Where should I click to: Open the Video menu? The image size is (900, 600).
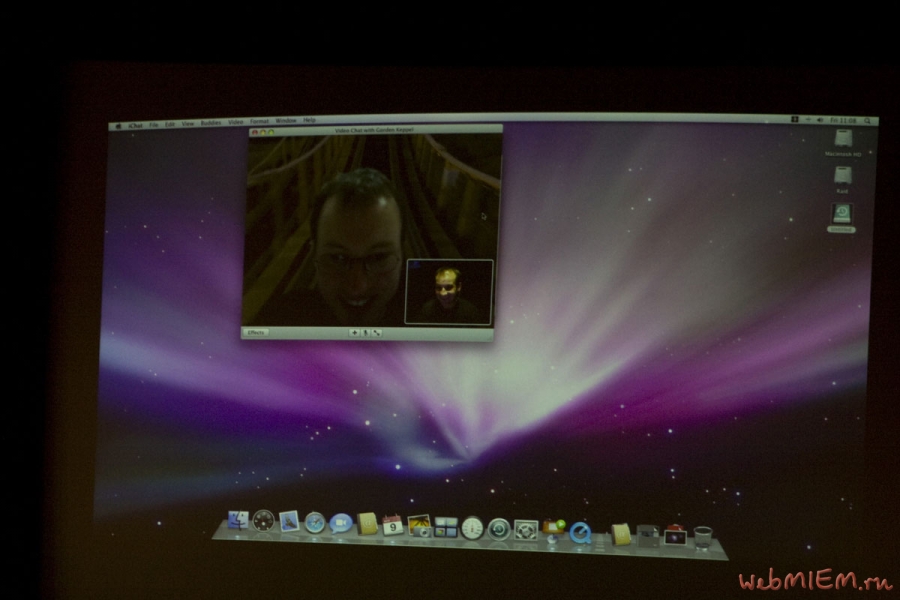point(235,122)
